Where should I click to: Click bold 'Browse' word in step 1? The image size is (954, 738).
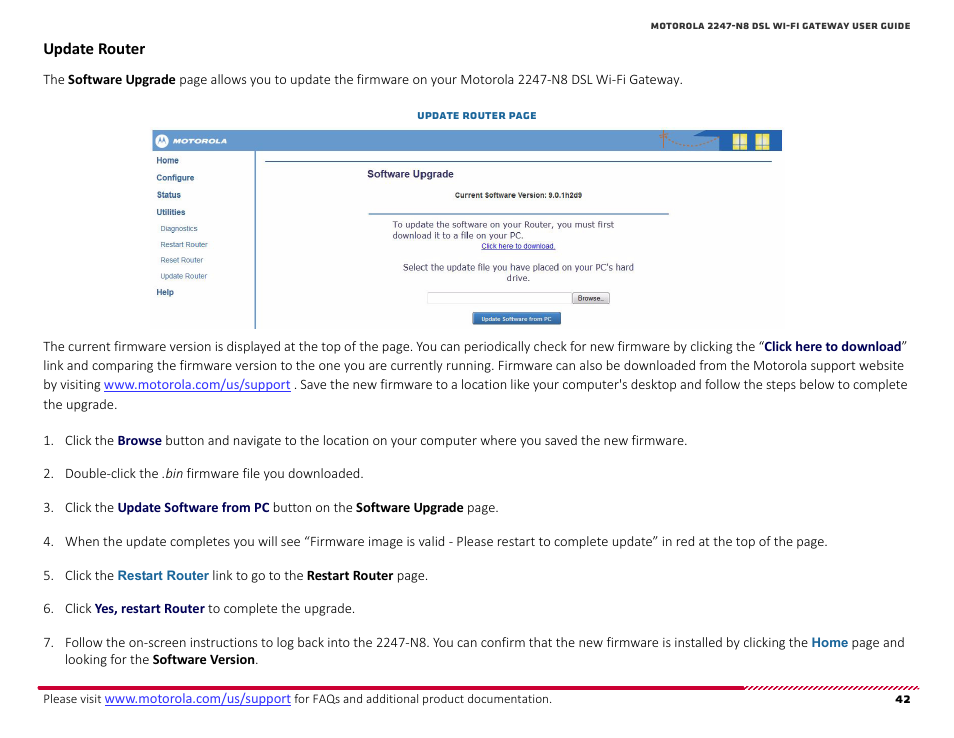pyautogui.click(x=139, y=440)
